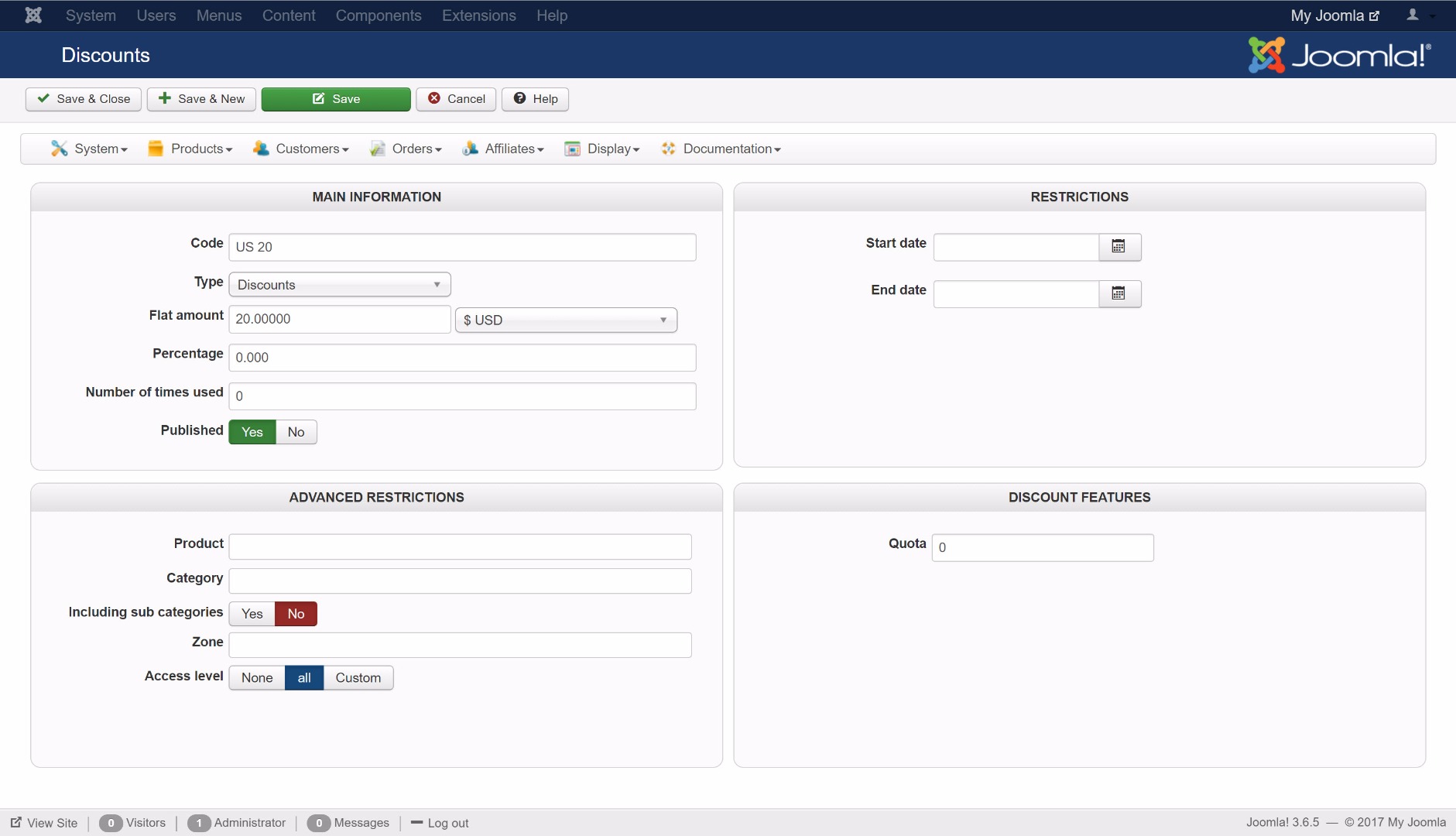
Task: Open the Type dropdown showing Discounts
Action: tap(340, 285)
